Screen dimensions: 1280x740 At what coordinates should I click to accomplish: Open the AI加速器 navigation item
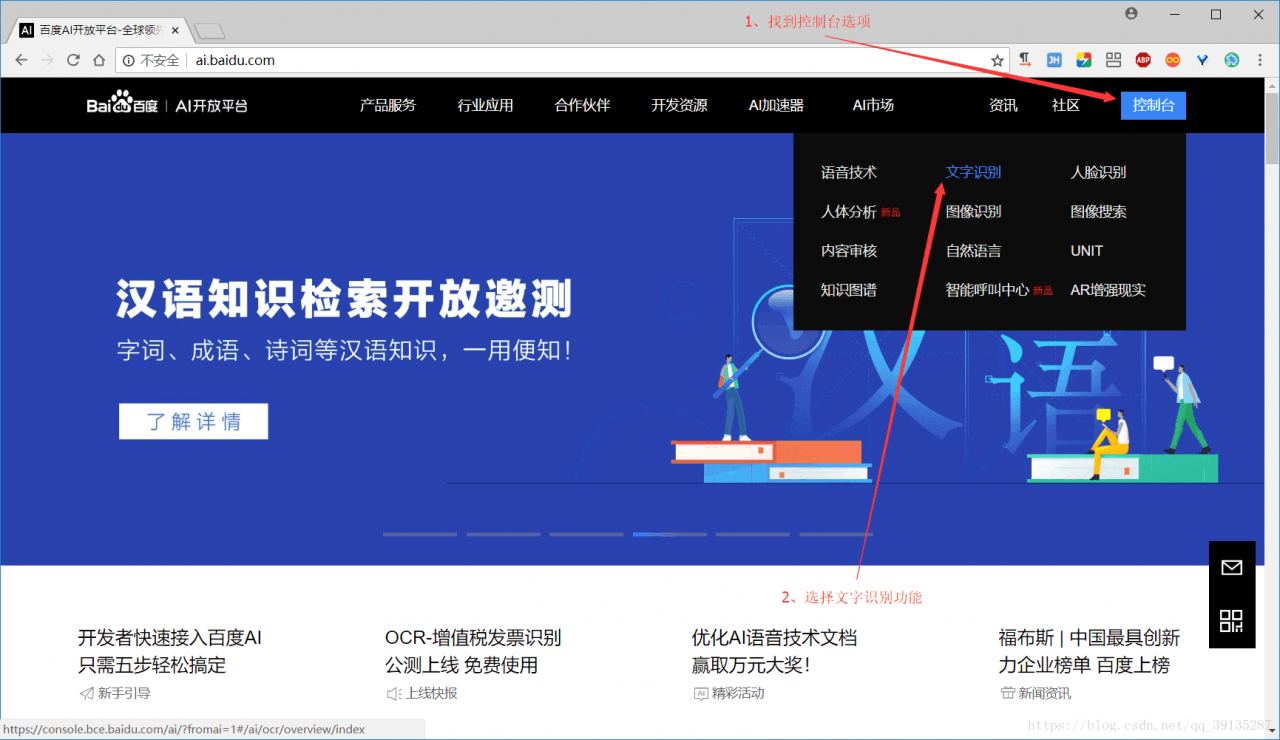click(776, 105)
